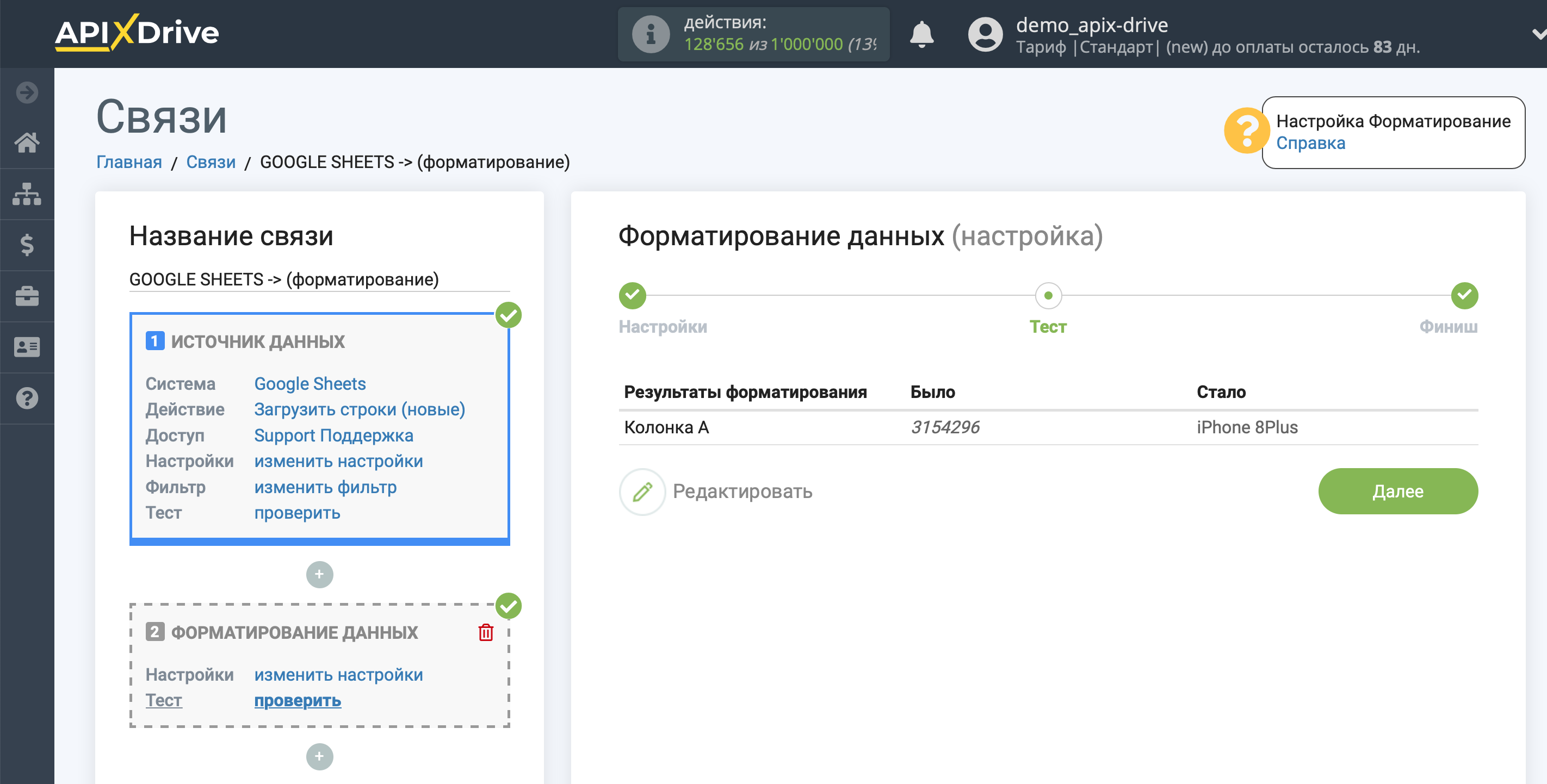Click the yellow question mark help icon
The height and width of the screenshot is (784, 1547).
click(1246, 131)
